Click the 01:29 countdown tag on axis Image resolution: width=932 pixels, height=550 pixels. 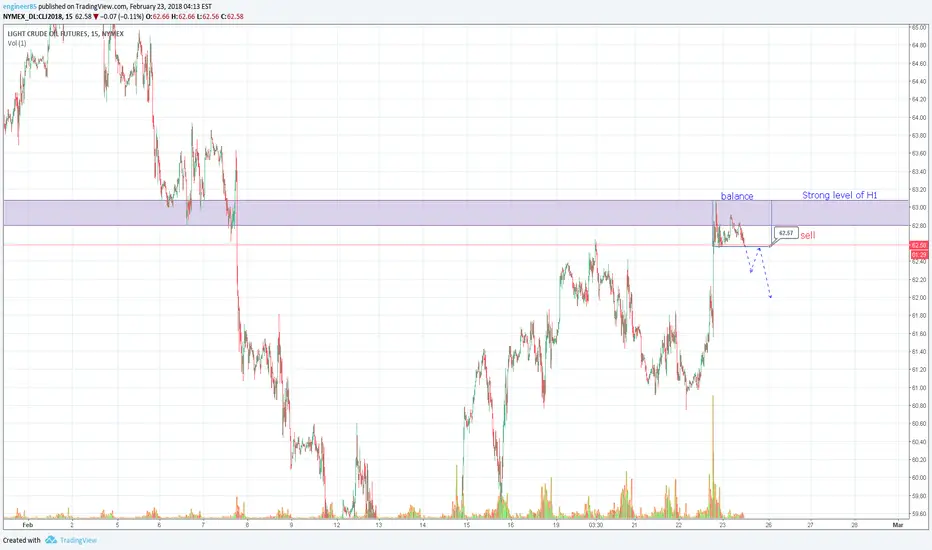point(918,254)
